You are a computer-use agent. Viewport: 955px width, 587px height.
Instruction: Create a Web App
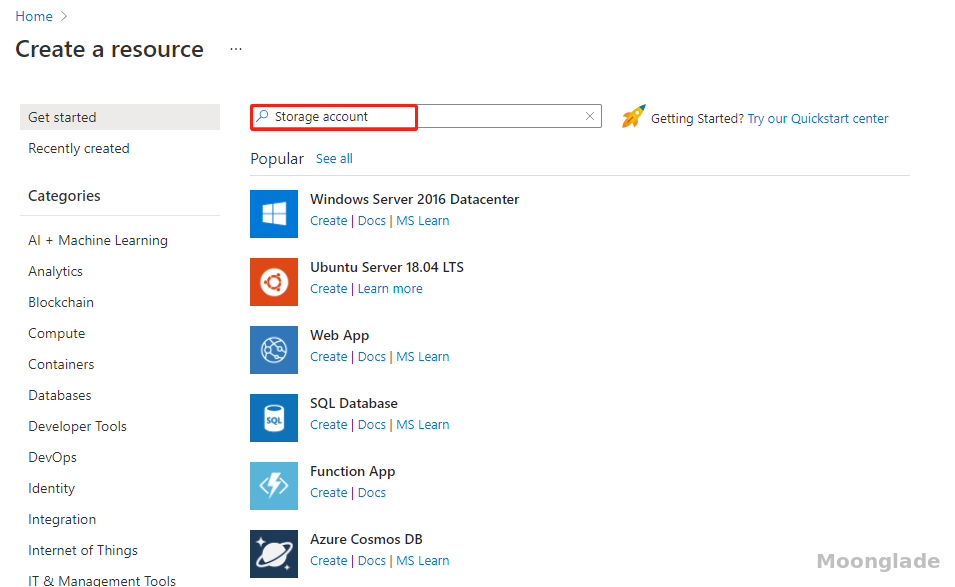click(x=328, y=356)
